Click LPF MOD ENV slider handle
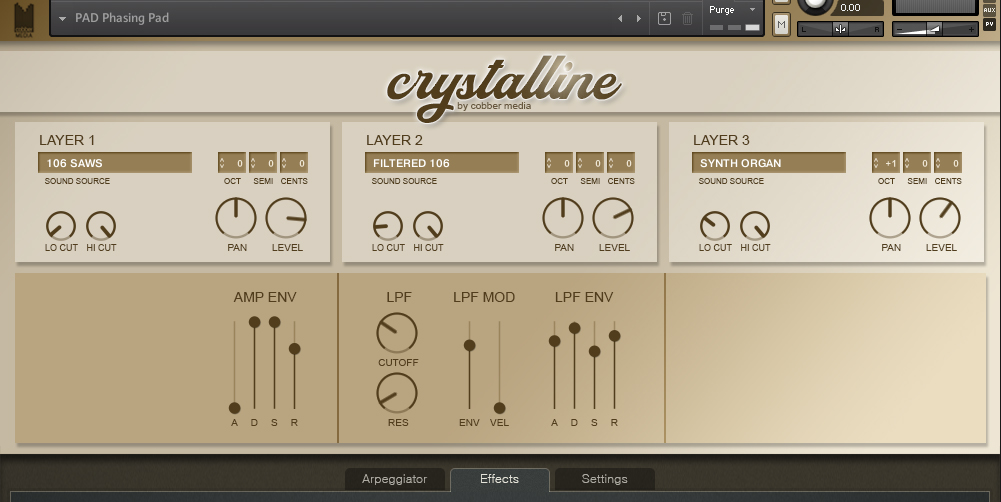This screenshot has height=502, width=1001. coord(469,346)
